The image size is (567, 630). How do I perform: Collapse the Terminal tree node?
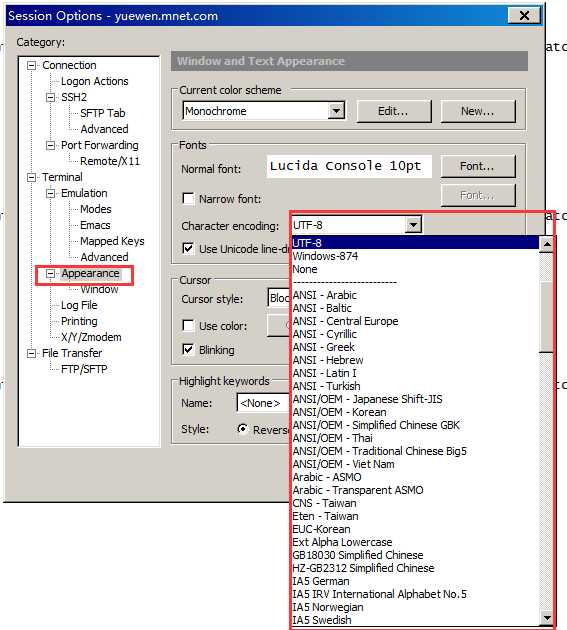point(31,178)
